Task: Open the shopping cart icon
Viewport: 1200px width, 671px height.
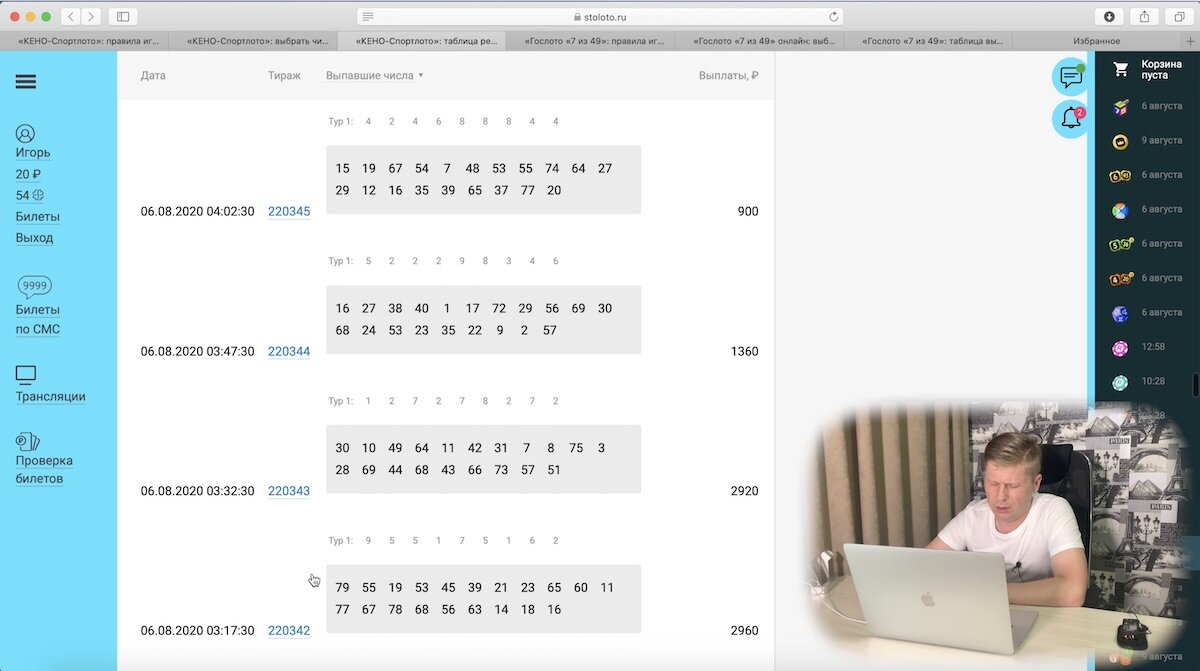Action: tap(1121, 69)
